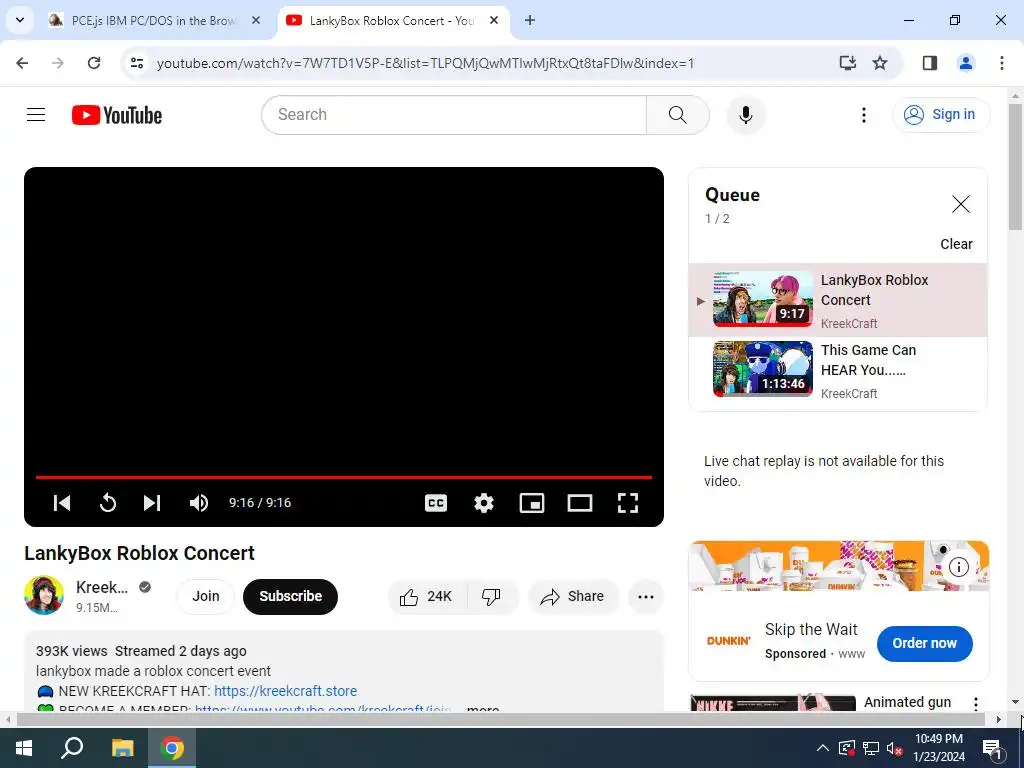Screen dimensions: 1024x768
Task: Join the KreekCraft channel membership
Action: coord(206,596)
